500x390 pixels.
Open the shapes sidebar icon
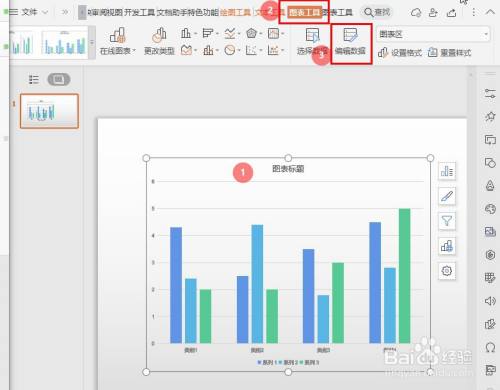(x=490, y=163)
